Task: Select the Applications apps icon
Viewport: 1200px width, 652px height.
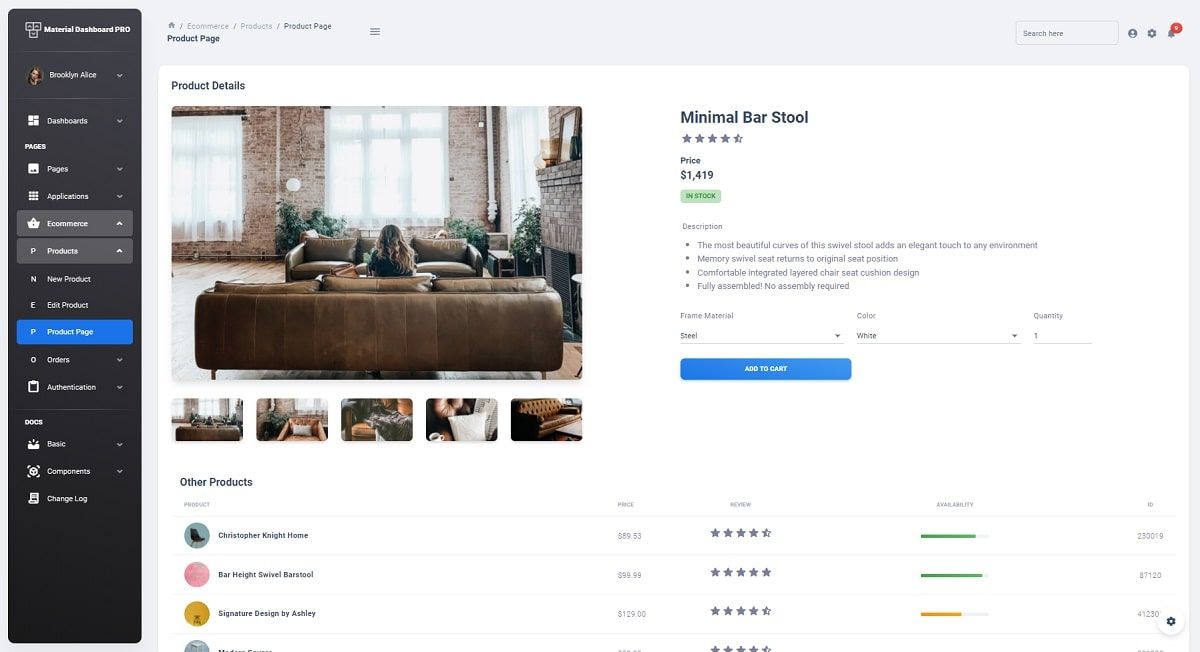Action: (x=32, y=195)
